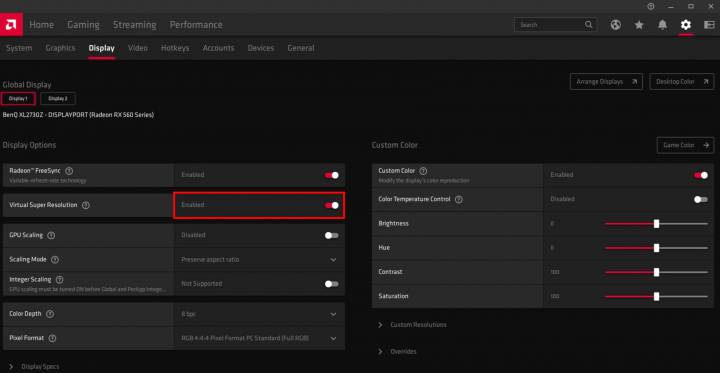
Task: Click the Arrange Displays button
Action: (x=606, y=82)
